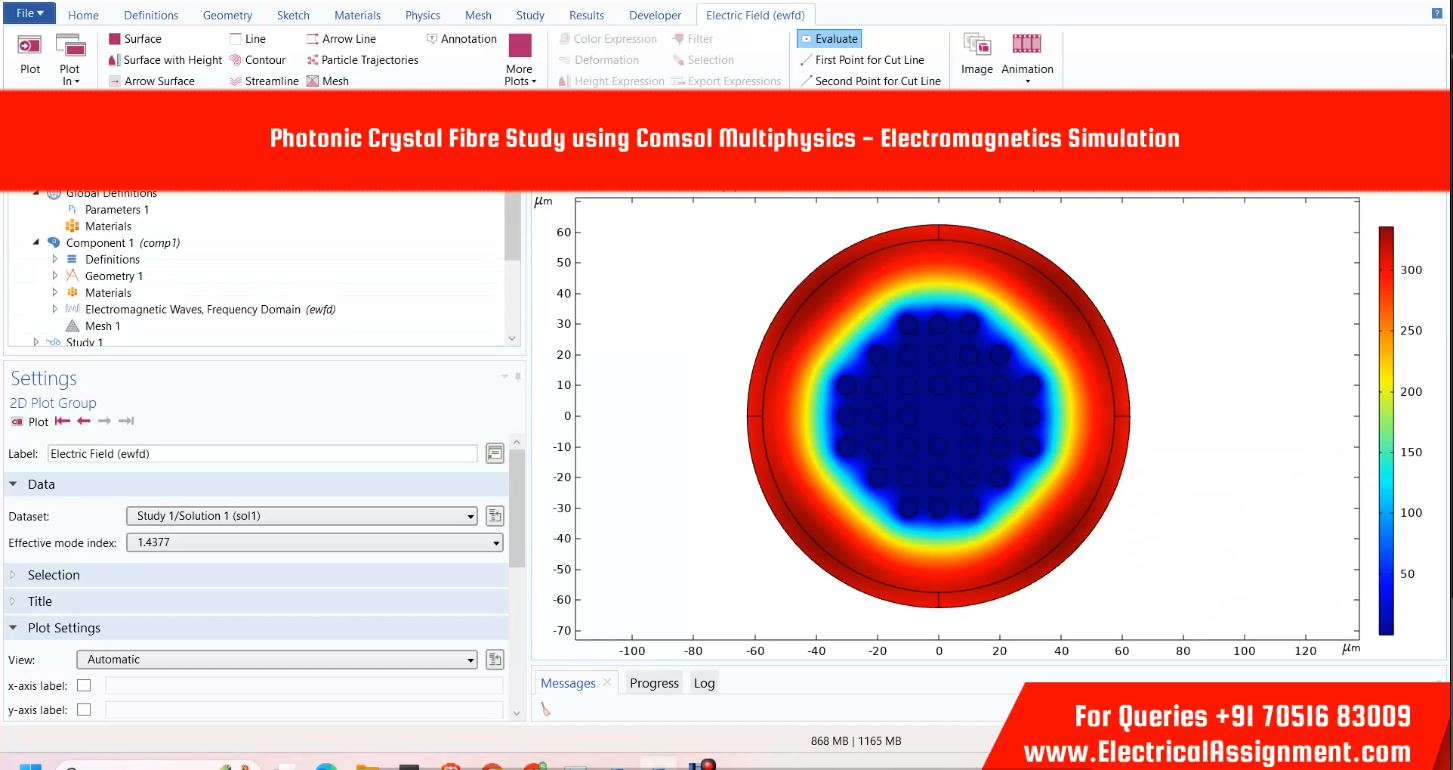The width and height of the screenshot is (1453, 770).
Task: Click the Particle Trajectories icon
Action: click(x=313, y=60)
